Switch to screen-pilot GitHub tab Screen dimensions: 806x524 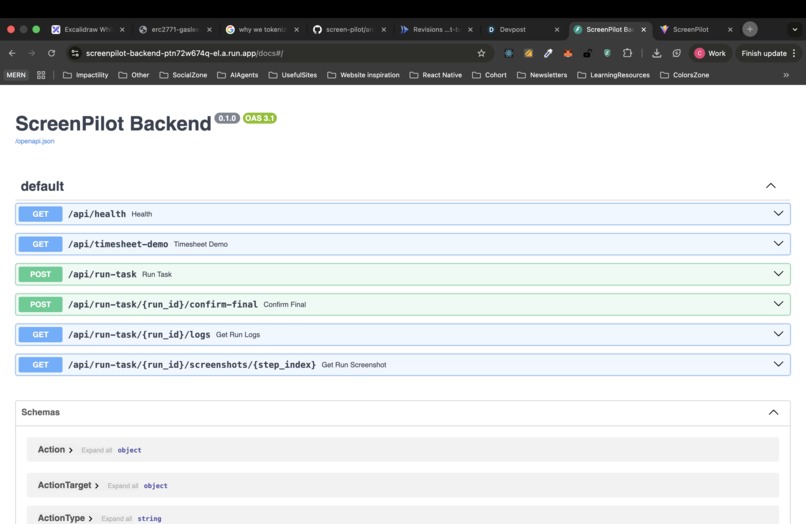click(x=350, y=29)
